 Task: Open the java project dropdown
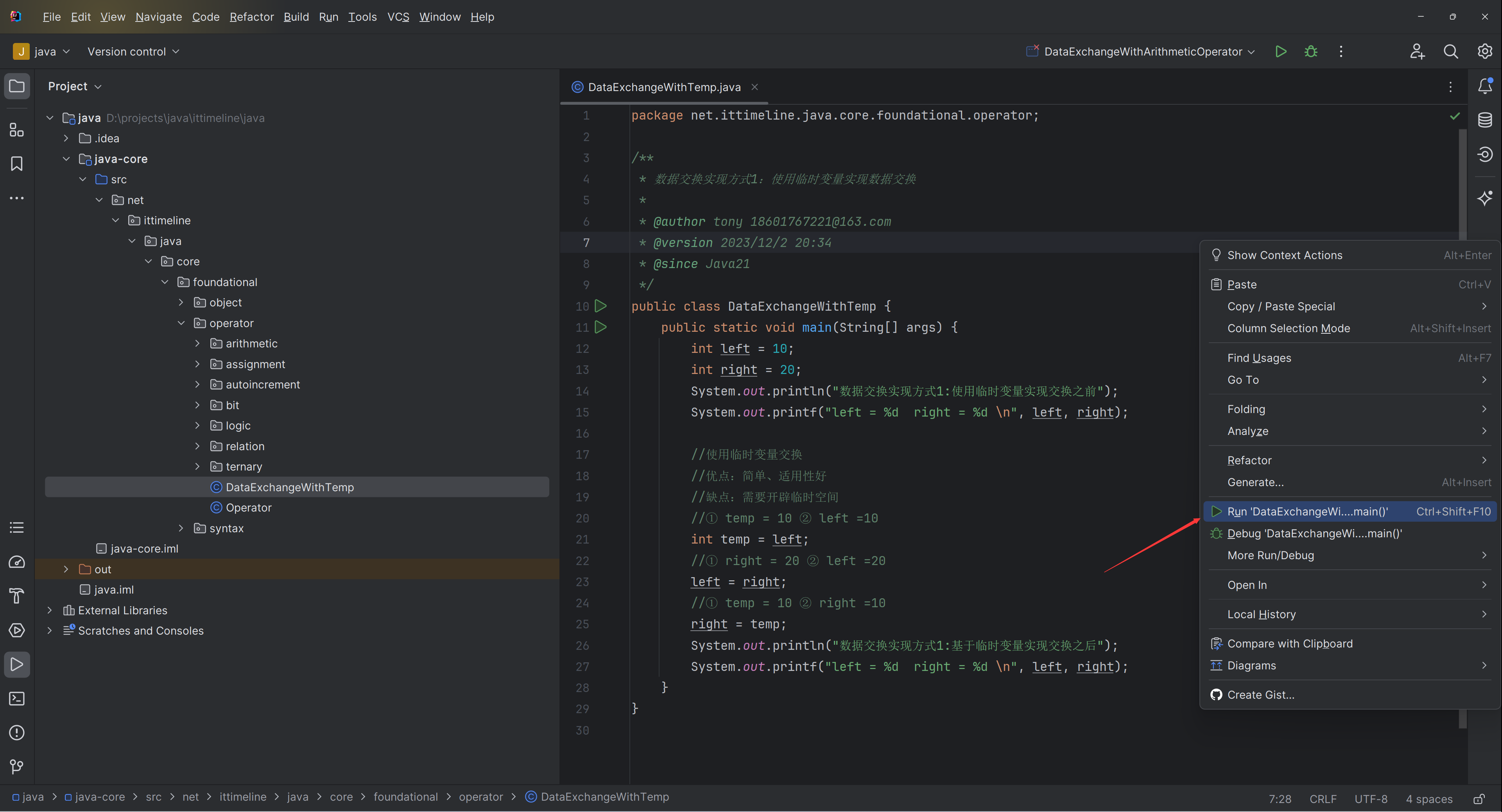(42, 51)
